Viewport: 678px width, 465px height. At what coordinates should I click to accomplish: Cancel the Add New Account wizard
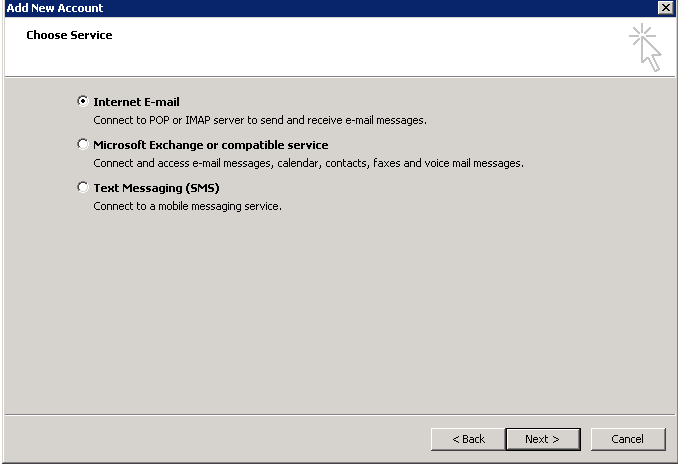click(627, 439)
